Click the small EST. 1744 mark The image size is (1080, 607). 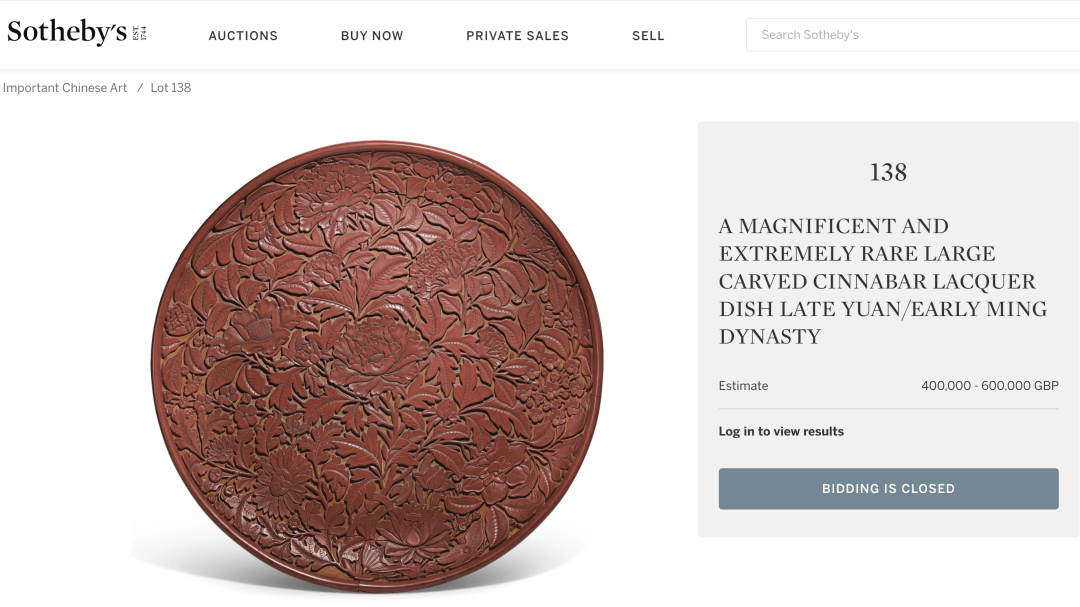[139, 33]
